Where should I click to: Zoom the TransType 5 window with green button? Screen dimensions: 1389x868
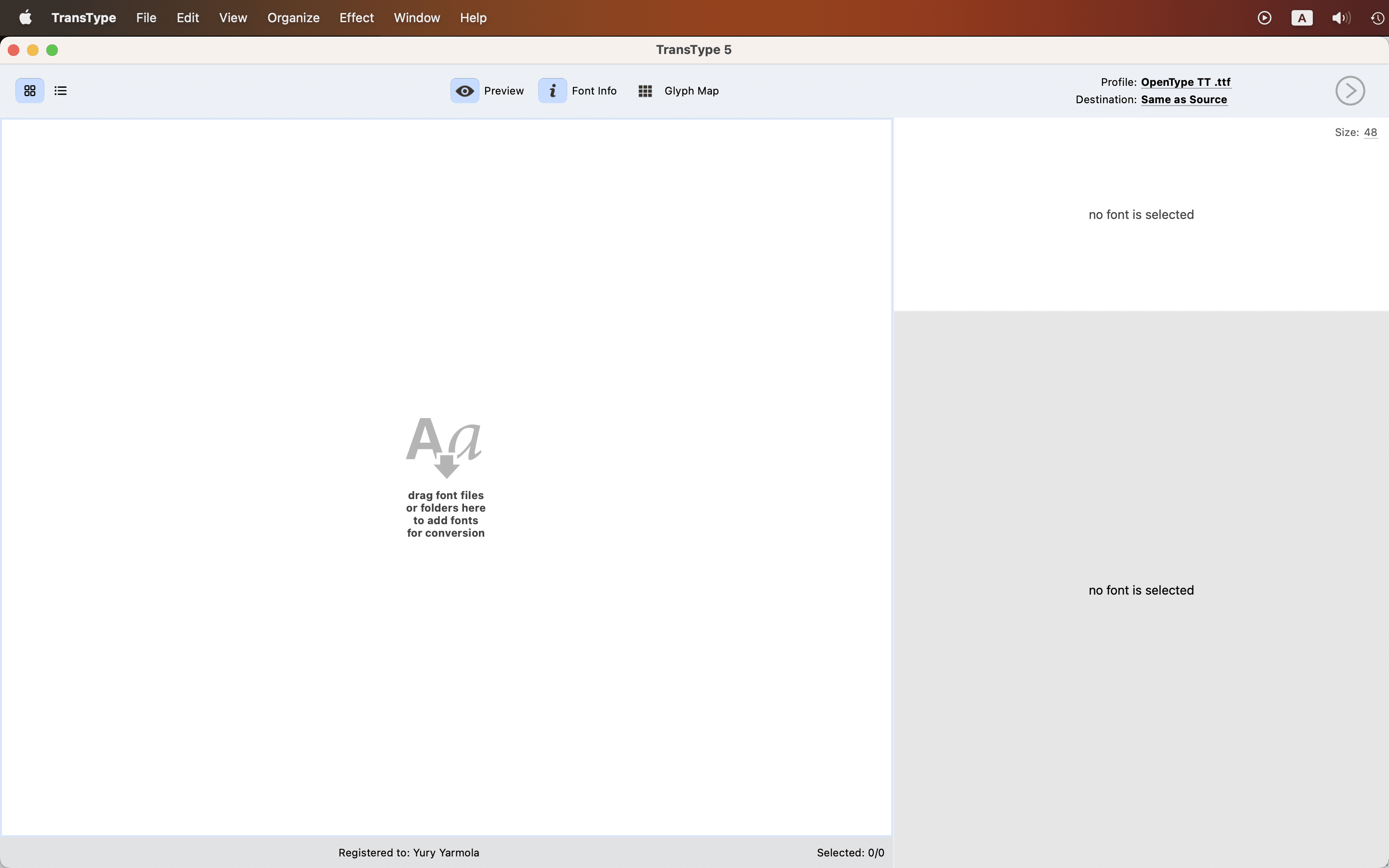52,50
